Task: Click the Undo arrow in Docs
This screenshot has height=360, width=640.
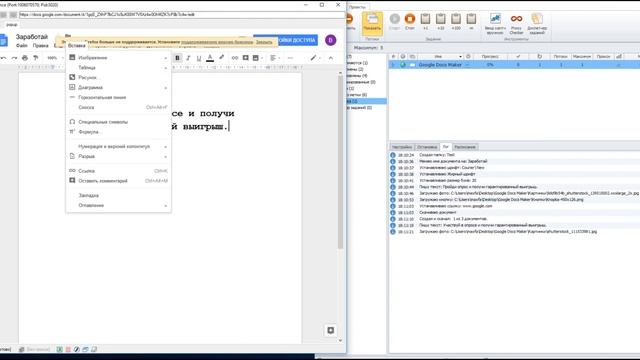Action: tap(4, 58)
